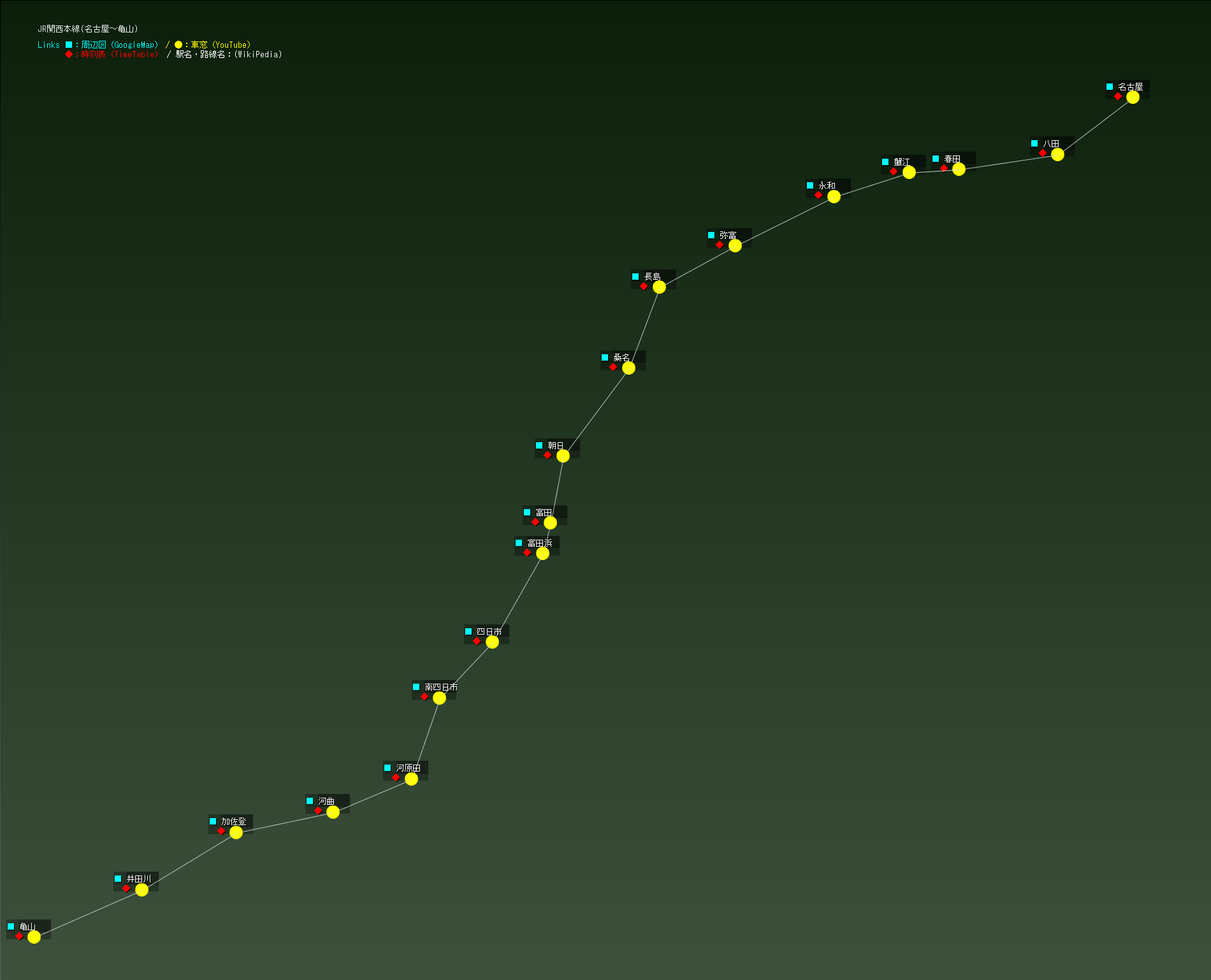Click the 長島 station name label
The image size is (1211, 980).
[x=652, y=277]
